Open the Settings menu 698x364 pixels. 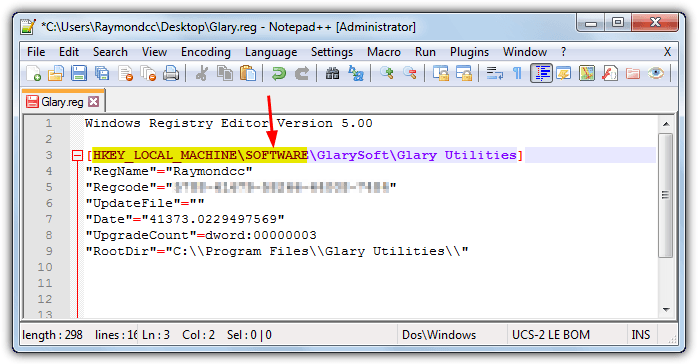[332, 52]
